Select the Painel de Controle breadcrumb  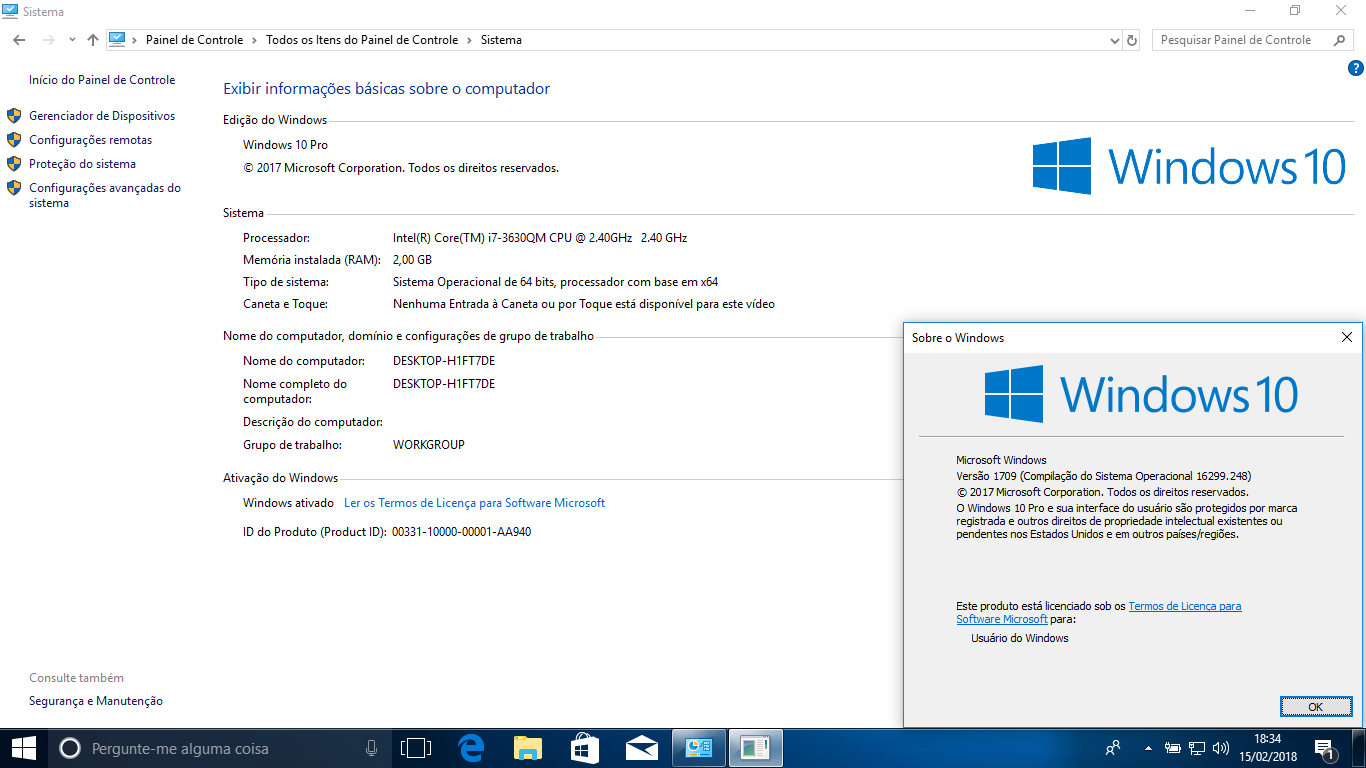click(x=194, y=40)
